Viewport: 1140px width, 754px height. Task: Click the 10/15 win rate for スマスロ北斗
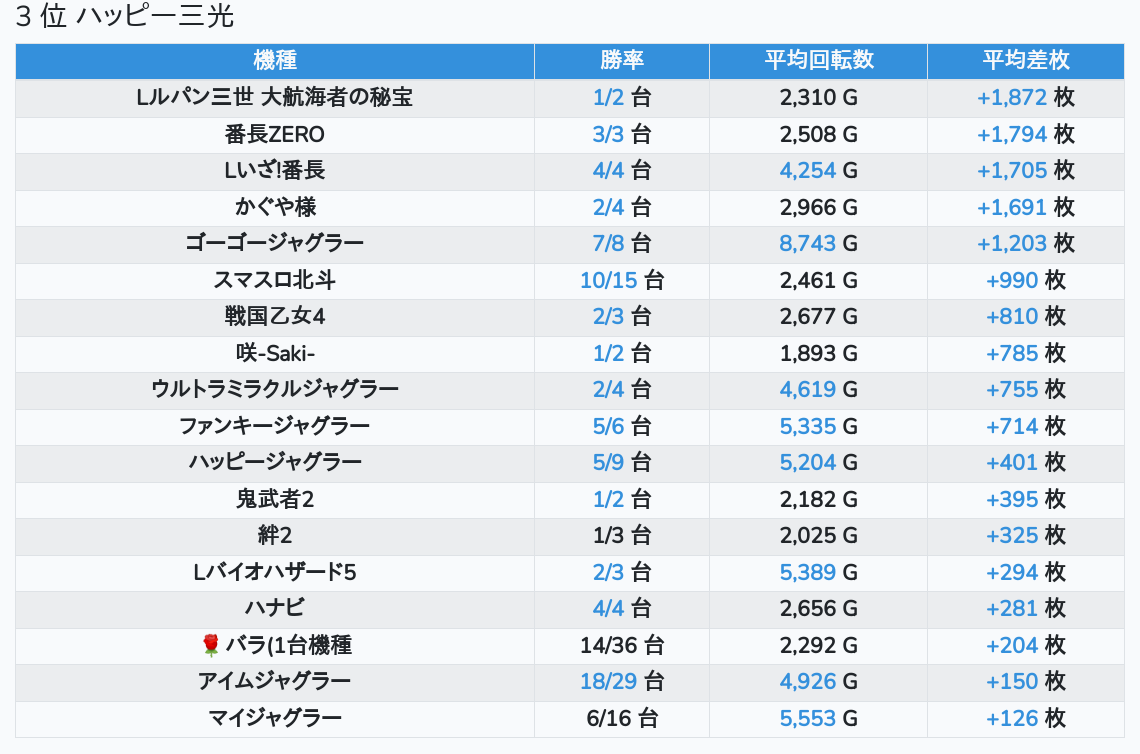point(608,280)
